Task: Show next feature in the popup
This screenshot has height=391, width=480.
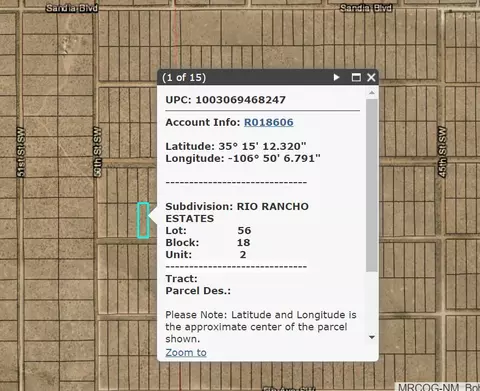Action: click(x=336, y=77)
